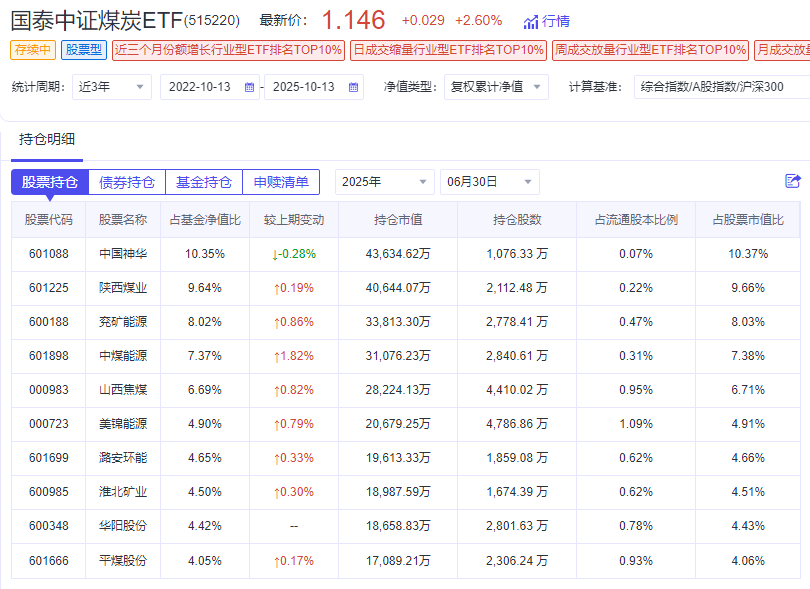Click the 10.37% stock market value ratio cell
The width and height of the screenshot is (810, 589).
click(x=748, y=254)
